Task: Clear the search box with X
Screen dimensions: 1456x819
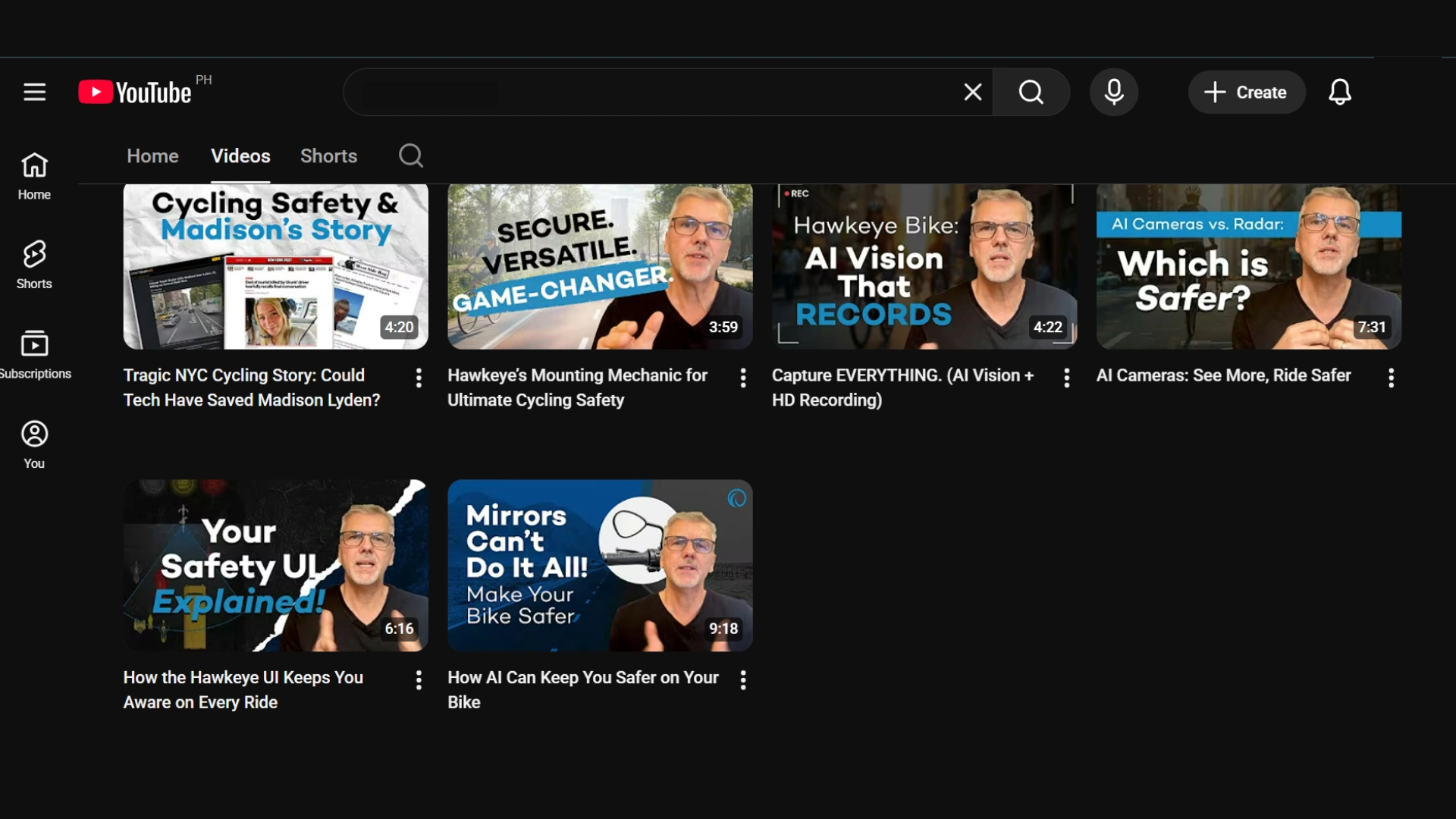Action: [x=972, y=93]
